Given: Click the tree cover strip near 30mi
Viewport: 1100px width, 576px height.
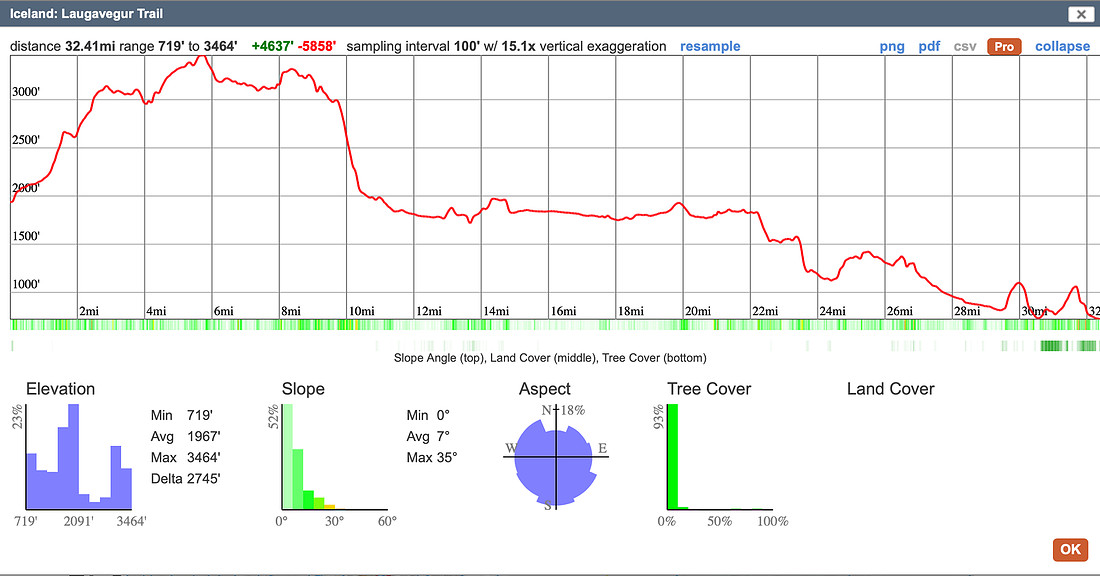Looking at the screenshot, I should point(1051,346).
